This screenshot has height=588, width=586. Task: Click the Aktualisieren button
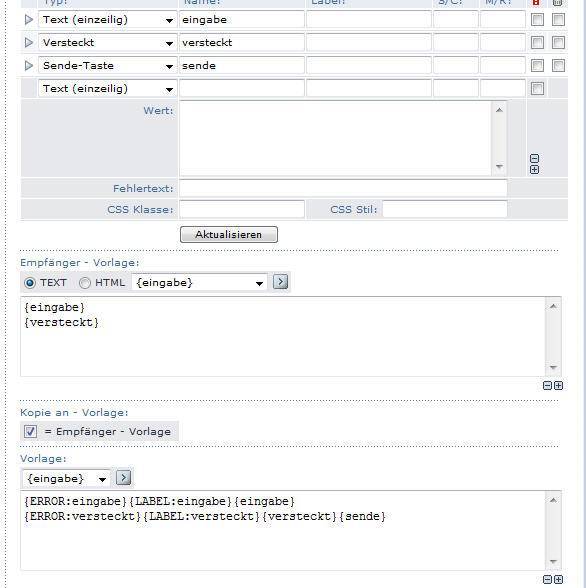(229, 234)
